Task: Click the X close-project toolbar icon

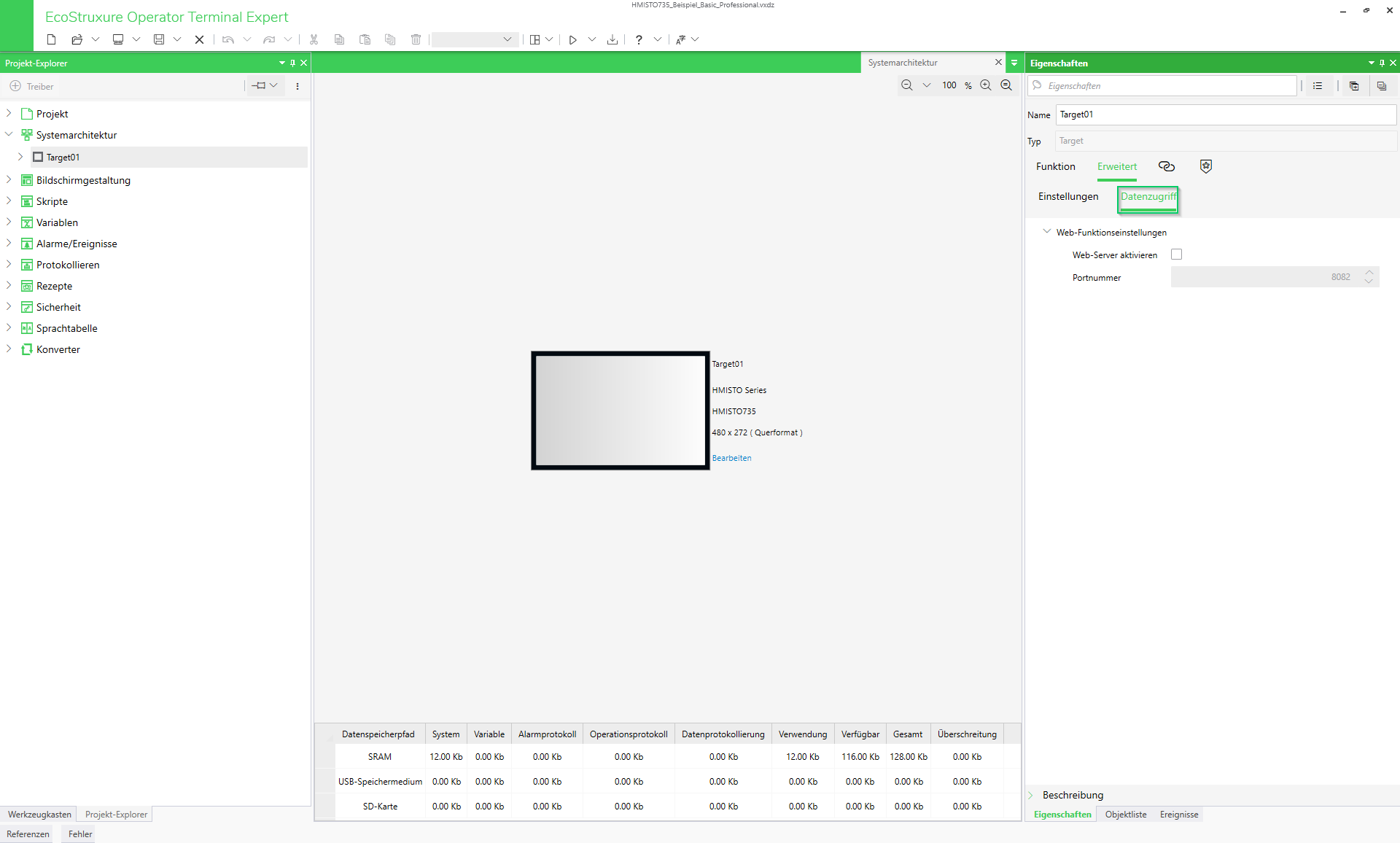Action: (199, 39)
